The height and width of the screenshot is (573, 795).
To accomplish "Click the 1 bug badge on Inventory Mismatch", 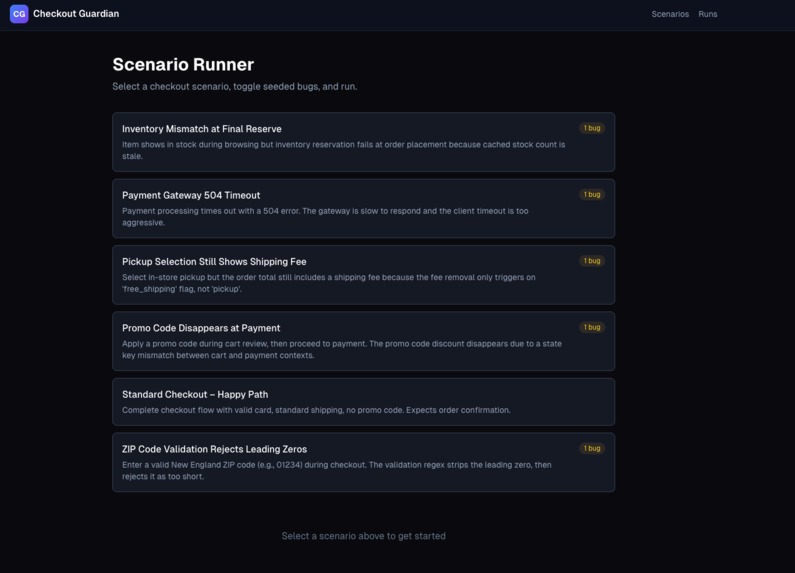I will pyautogui.click(x=592, y=128).
